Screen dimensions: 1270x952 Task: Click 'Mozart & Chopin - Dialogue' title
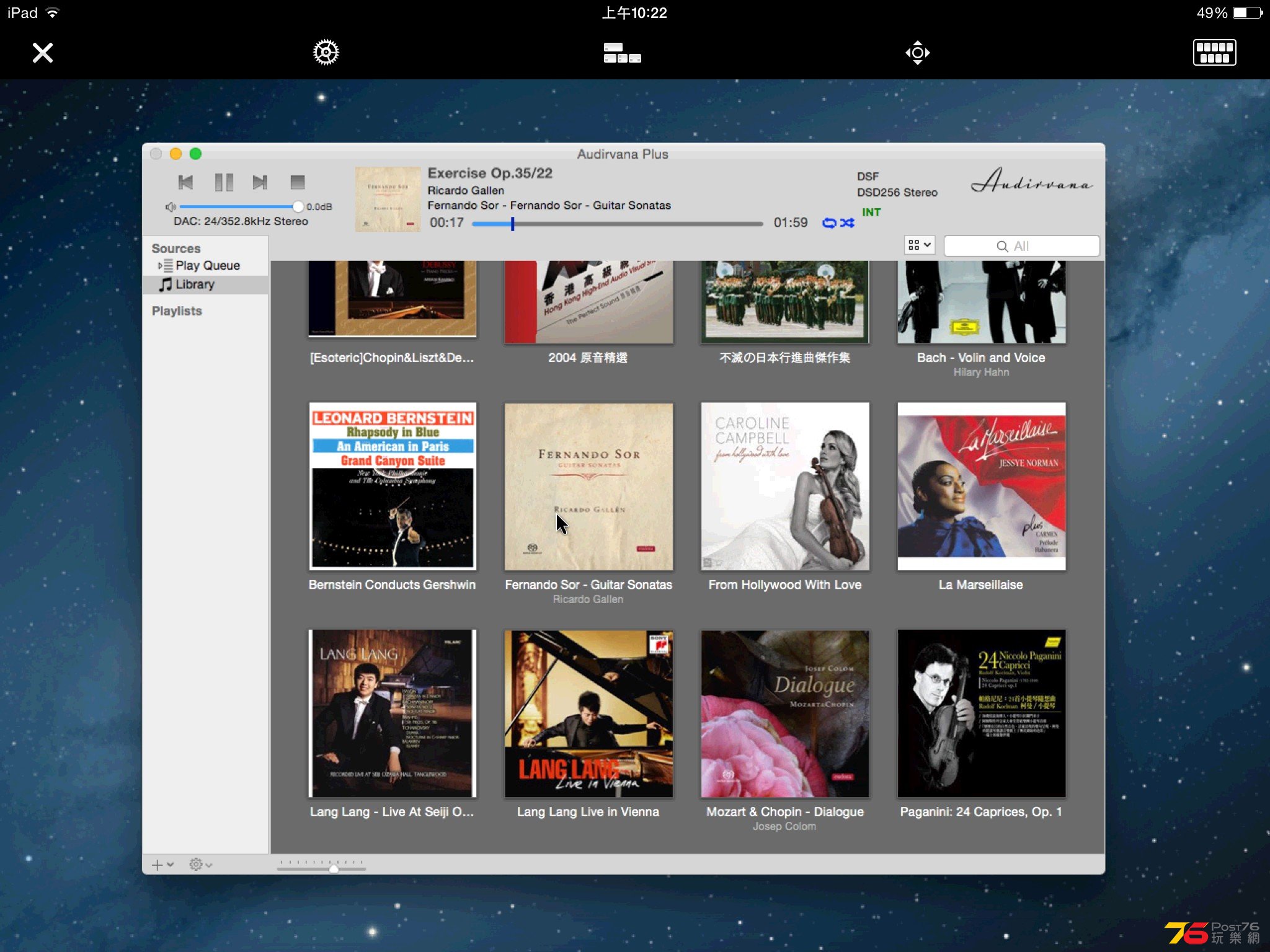(x=785, y=812)
